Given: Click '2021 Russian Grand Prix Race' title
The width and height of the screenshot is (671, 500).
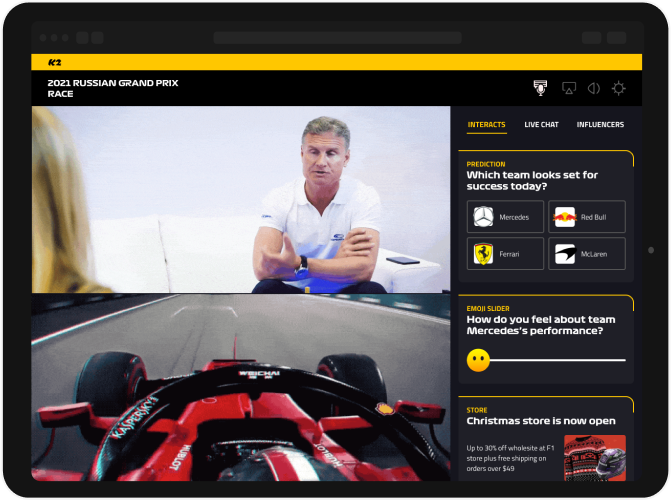Looking at the screenshot, I should [x=113, y=88].
